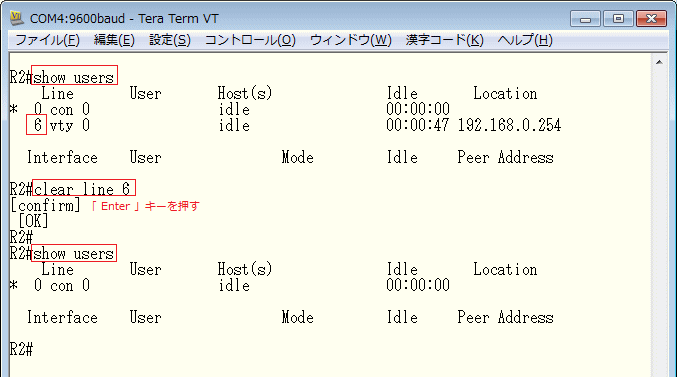Click the first 'Peer Address' header

click(x=505, y=157)
